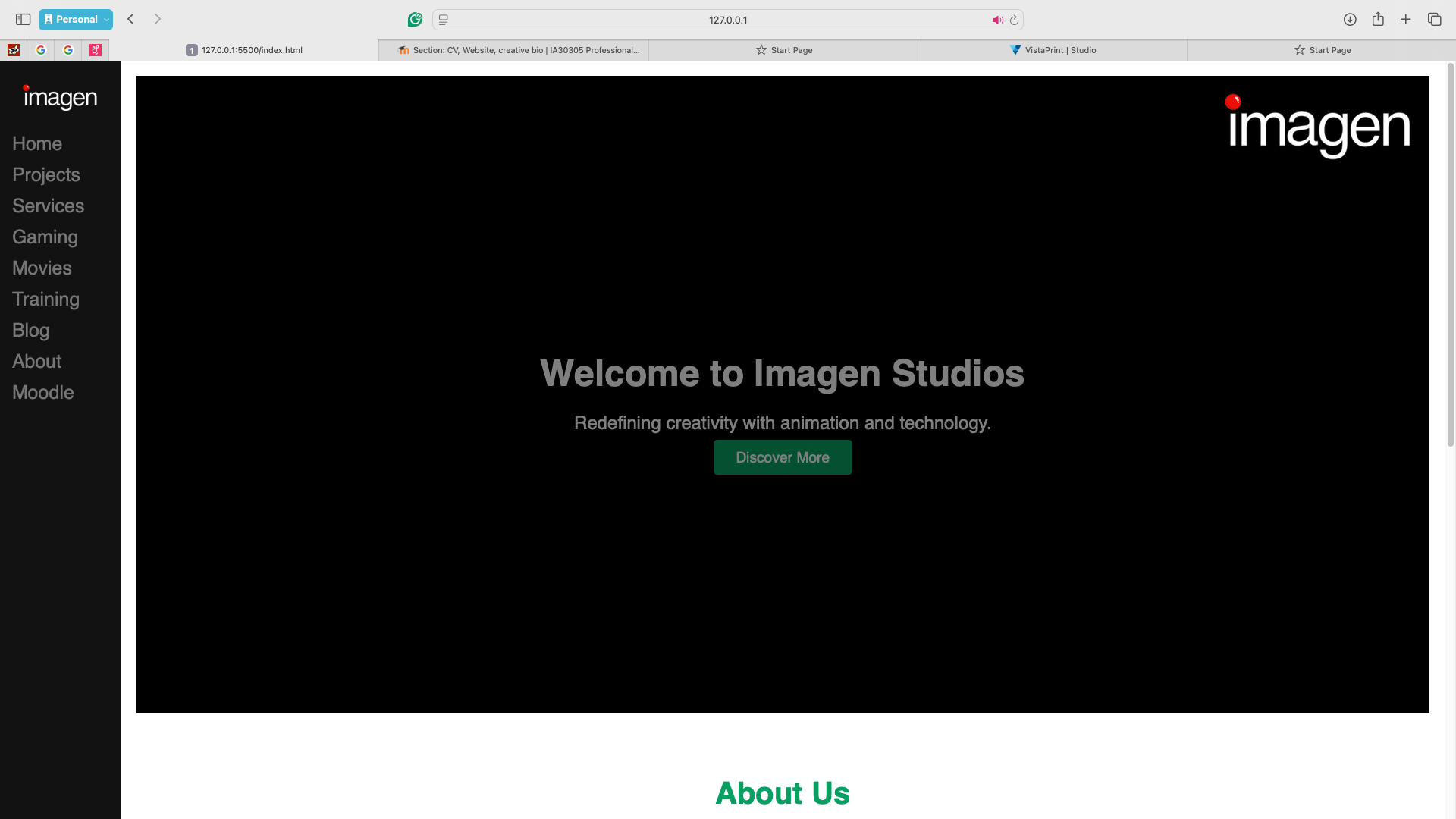Click the Redefining creativity tagline text
The image size is (1456, 819).
point(783,422)
